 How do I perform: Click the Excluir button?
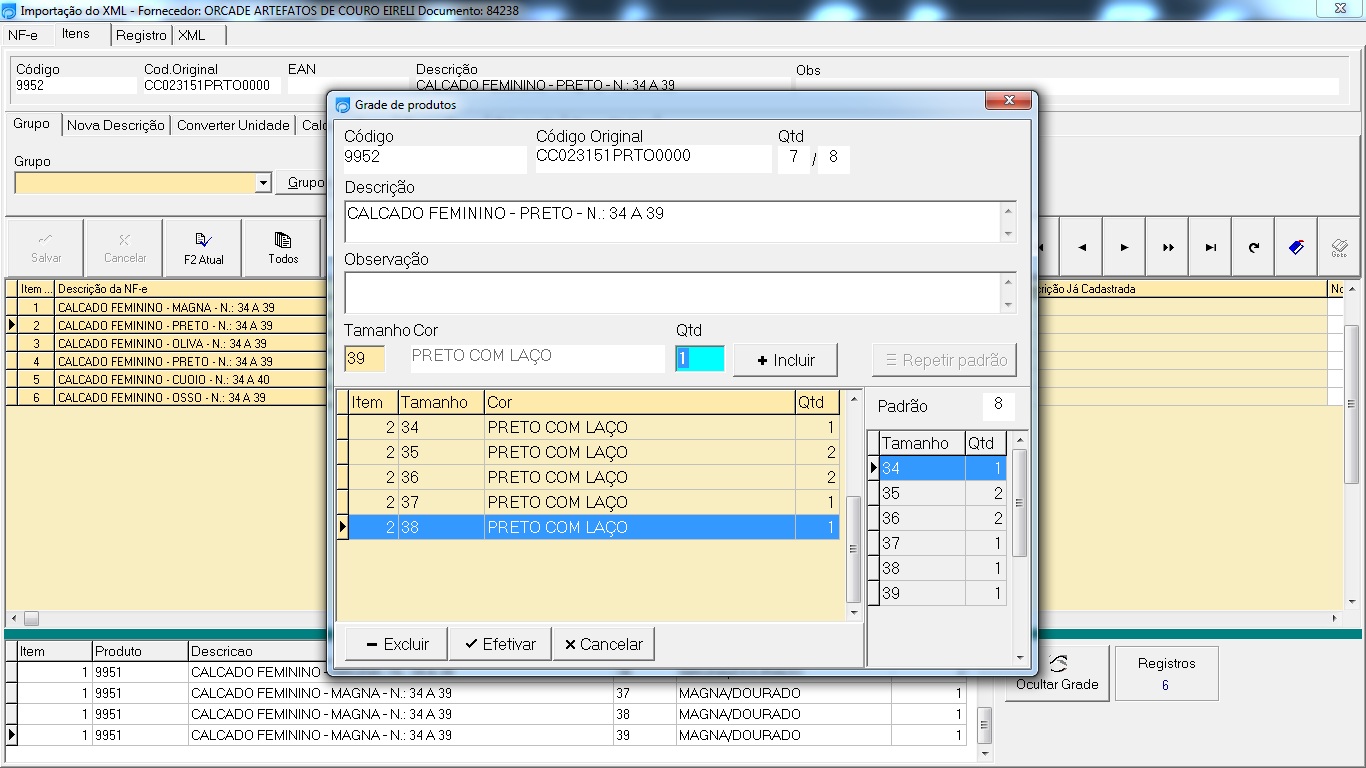[x=396, y=644]
